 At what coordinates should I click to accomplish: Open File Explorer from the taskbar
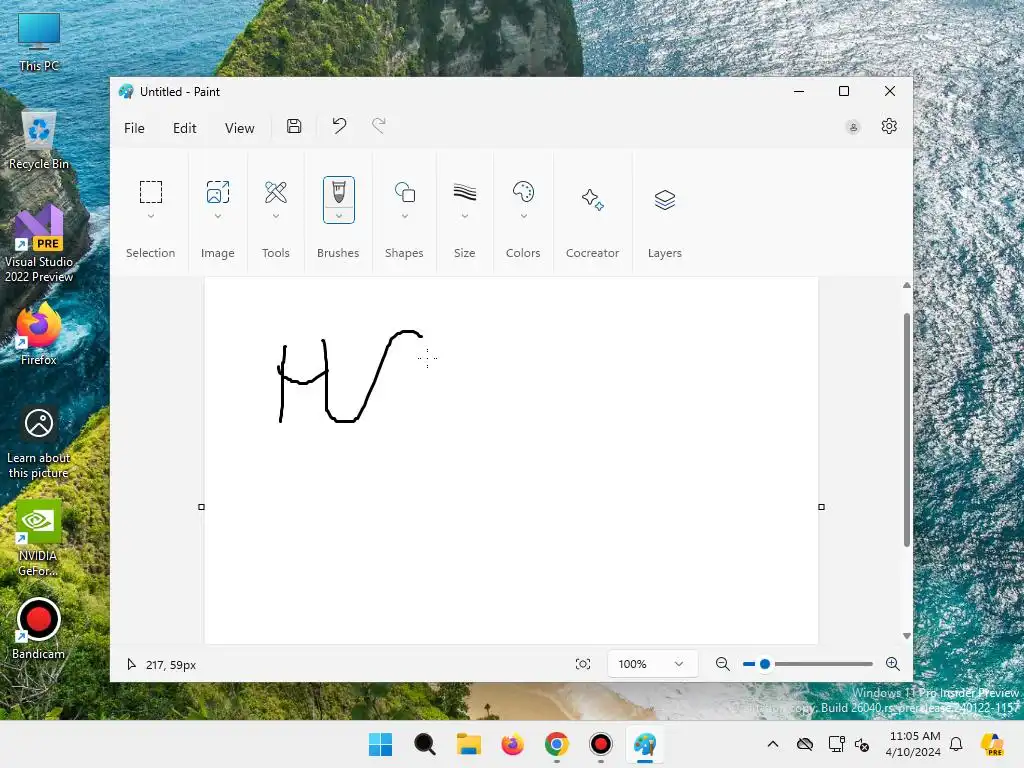468,744
